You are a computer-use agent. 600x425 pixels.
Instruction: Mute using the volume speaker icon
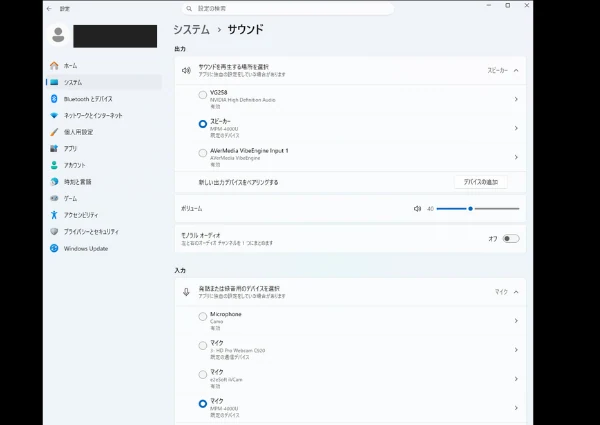point(417,208)
